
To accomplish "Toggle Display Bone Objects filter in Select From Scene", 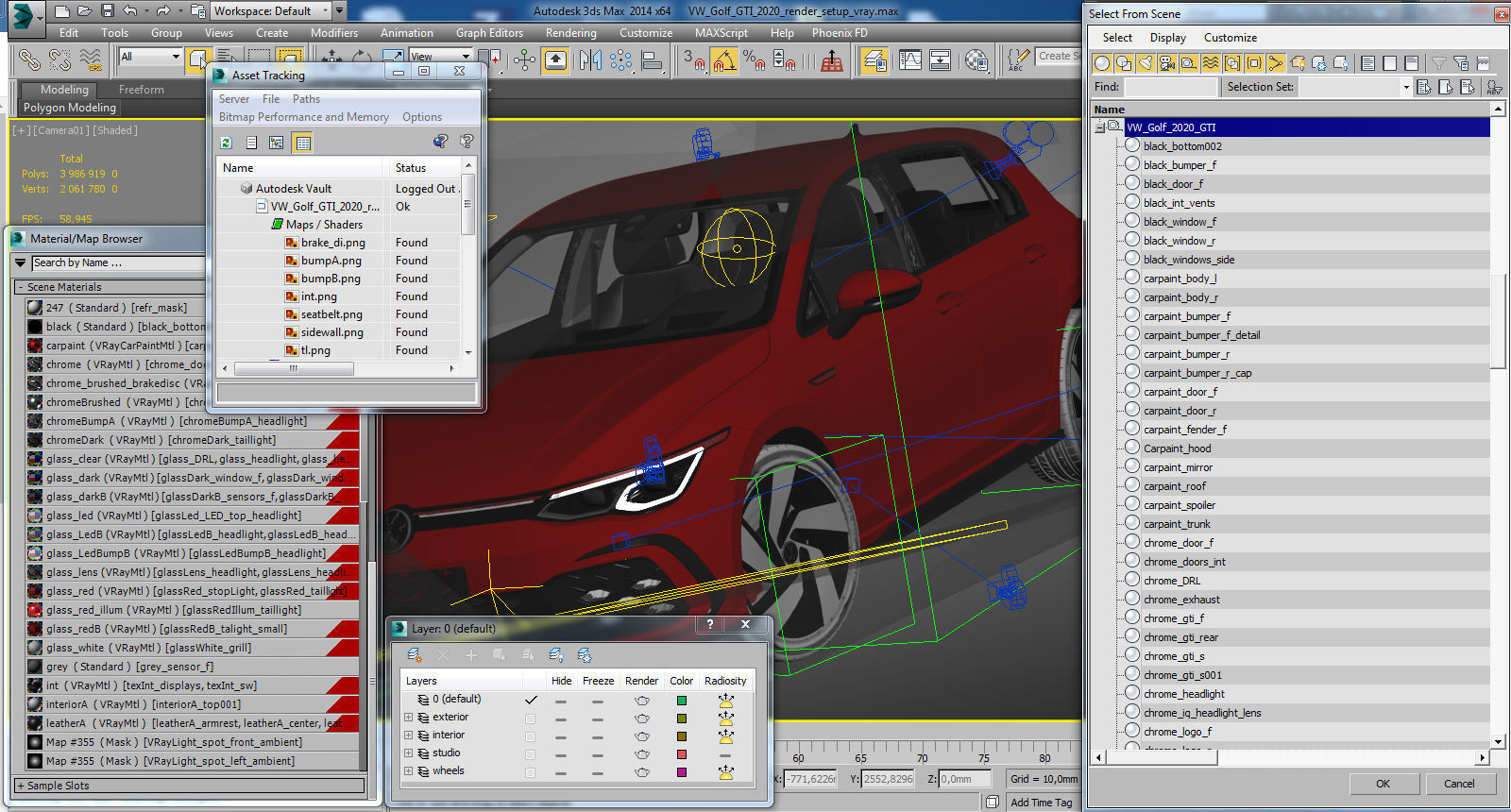I will coord(1276,63).
